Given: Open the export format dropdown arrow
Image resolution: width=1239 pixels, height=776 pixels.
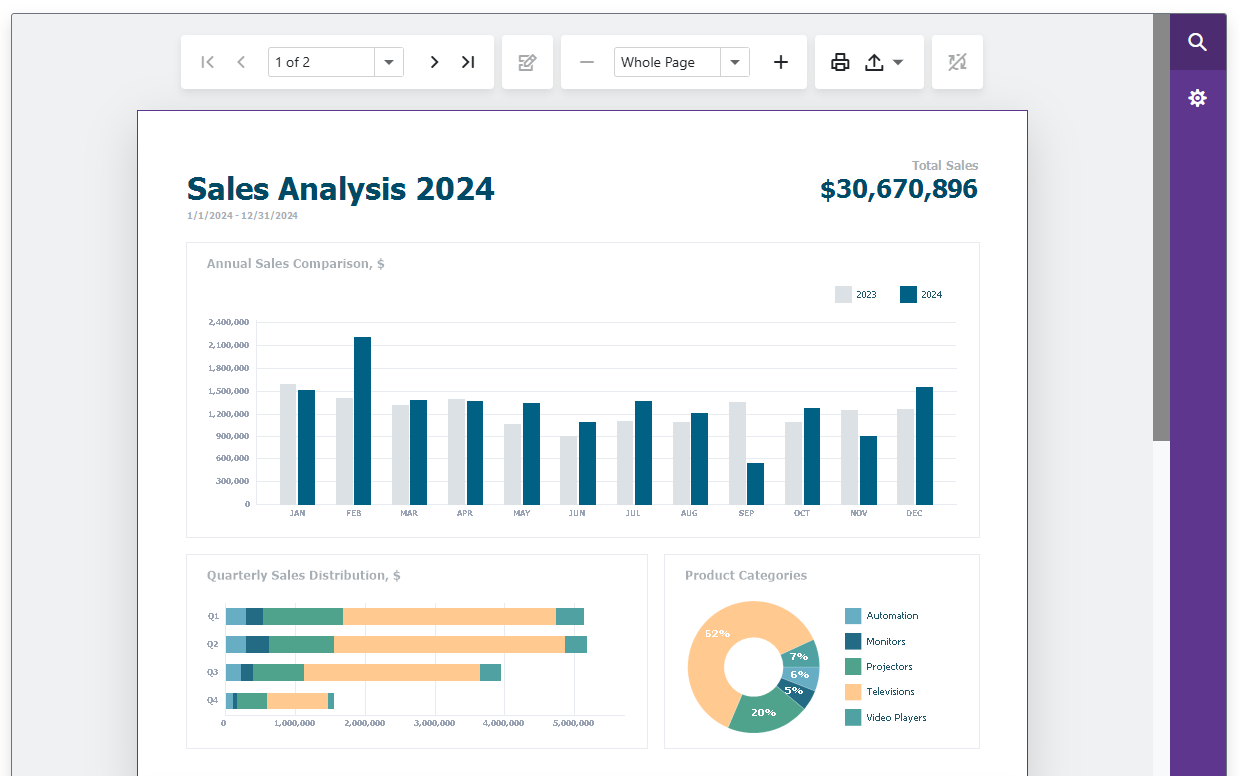Looking at the screenshot, I should tap(898, 62).
